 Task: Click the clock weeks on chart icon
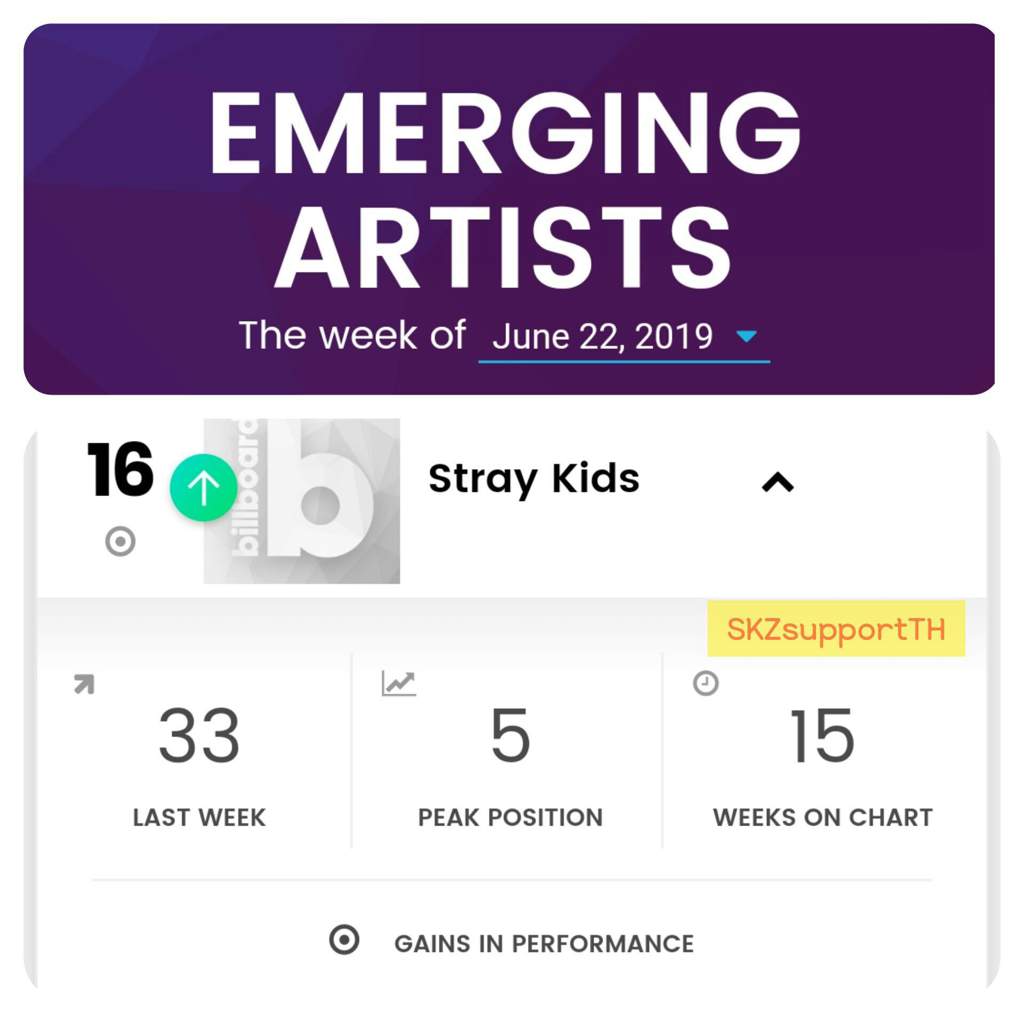705,683
